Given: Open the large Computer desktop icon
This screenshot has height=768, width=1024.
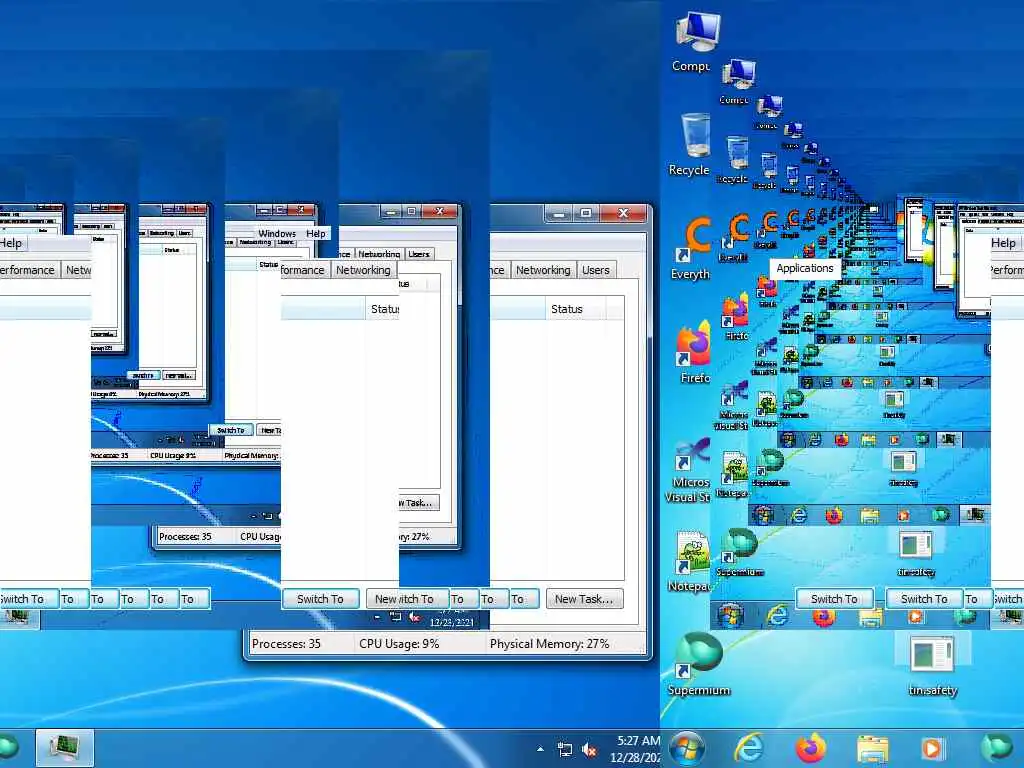Looking at the screenshot, I should point(696,40).
